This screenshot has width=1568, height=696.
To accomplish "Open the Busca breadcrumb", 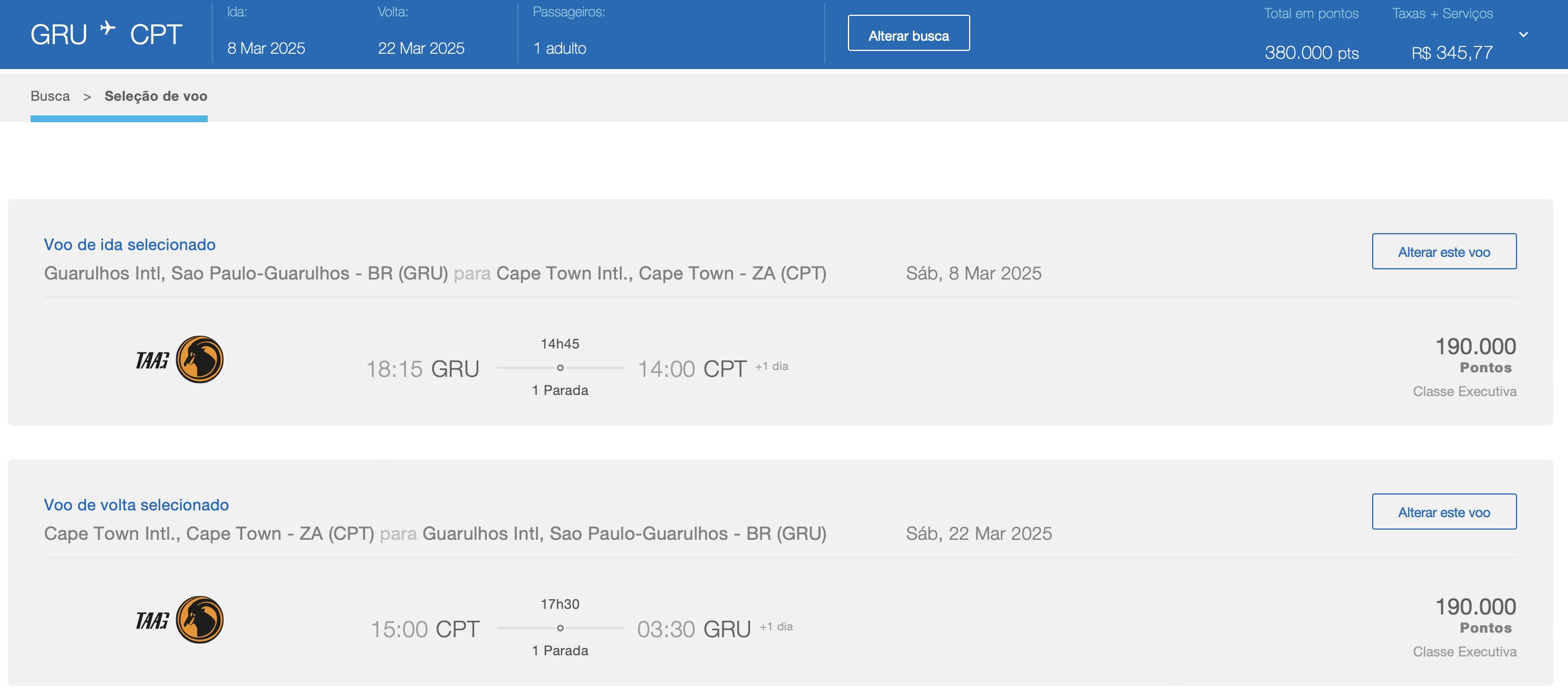I will click(x=50, y=96).
